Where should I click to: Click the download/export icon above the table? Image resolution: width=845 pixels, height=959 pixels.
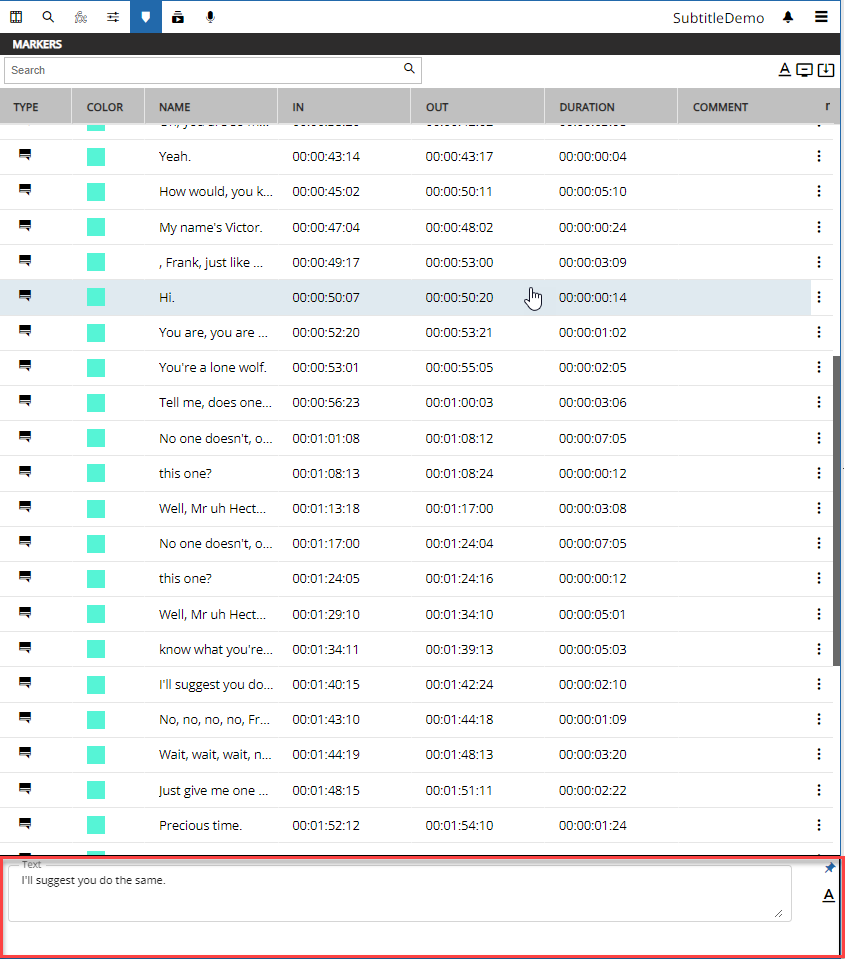[826, 70]
